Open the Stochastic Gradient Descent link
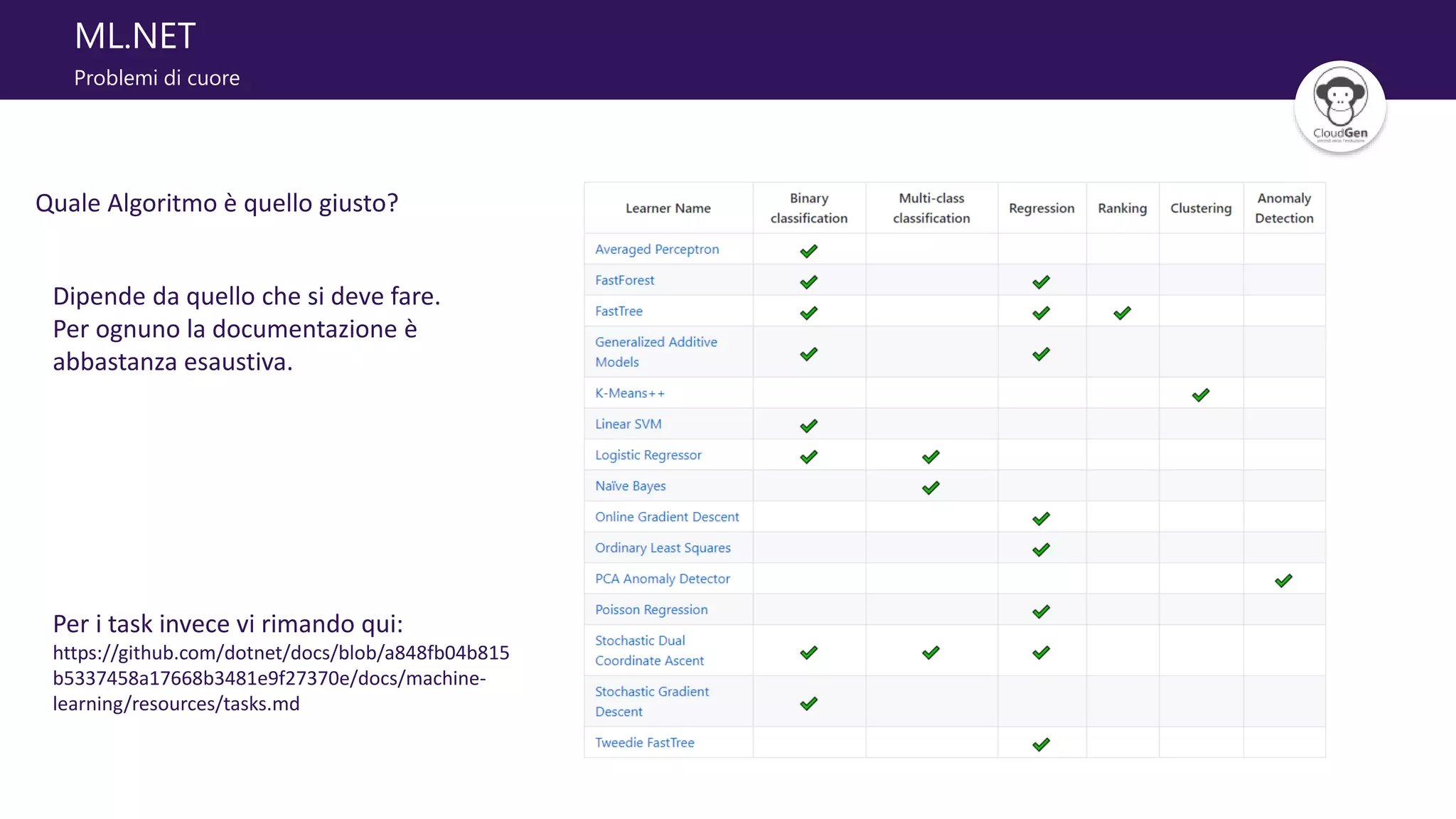Screen dimensions: 1456x819 [651, 702]
